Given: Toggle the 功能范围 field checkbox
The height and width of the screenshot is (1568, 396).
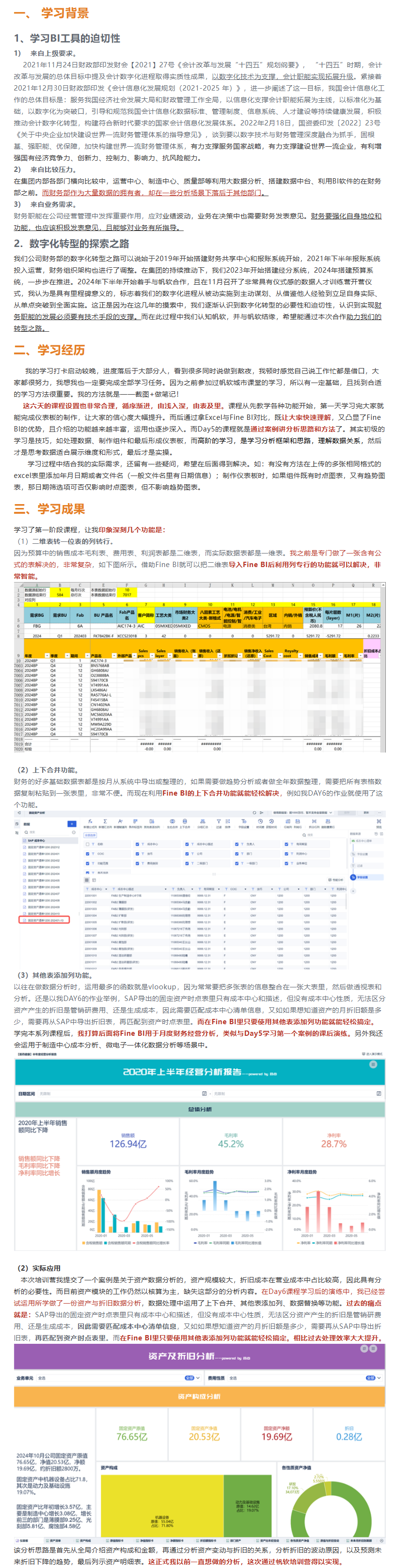Looking at the screenshot, I should click(x=88, y=863).
